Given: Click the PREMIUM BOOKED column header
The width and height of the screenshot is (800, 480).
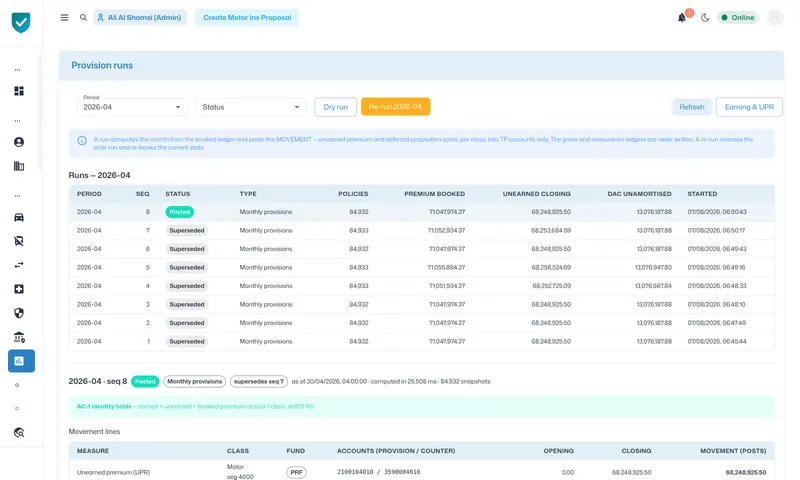Looking at the screenshot, I should click(435, 194).
